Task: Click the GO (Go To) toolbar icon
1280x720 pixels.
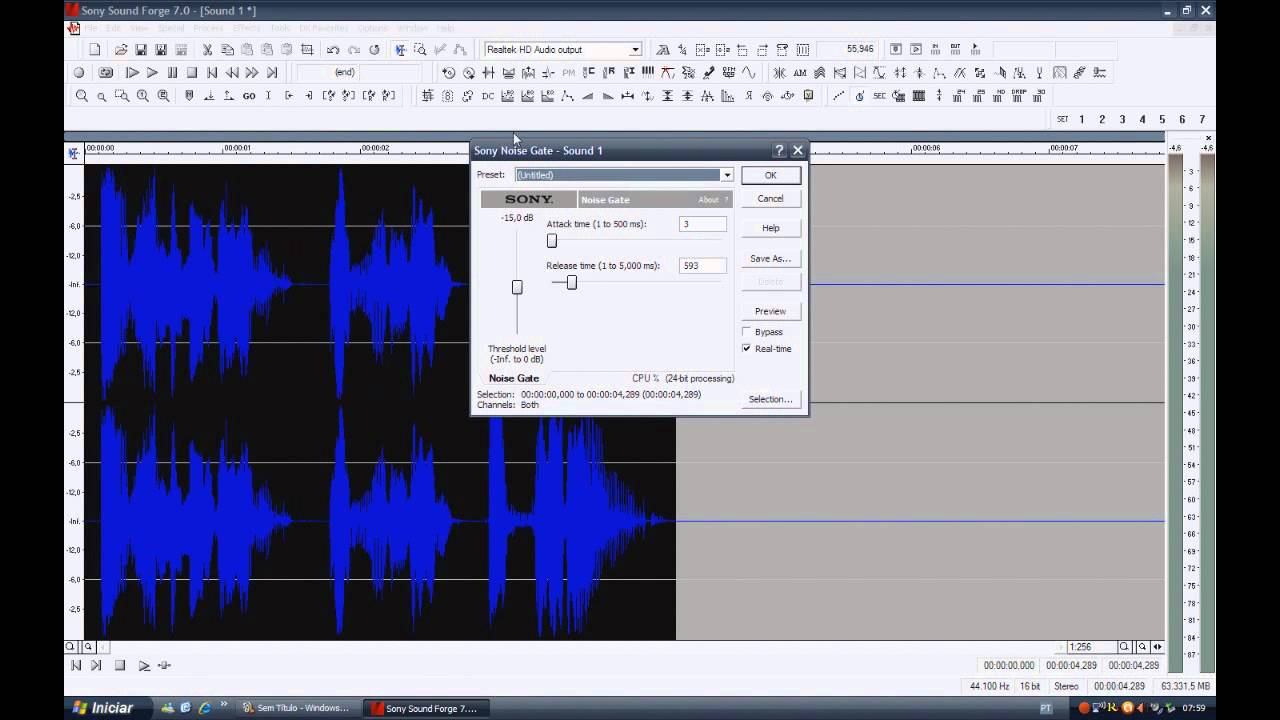Action: tap(249, 96)
